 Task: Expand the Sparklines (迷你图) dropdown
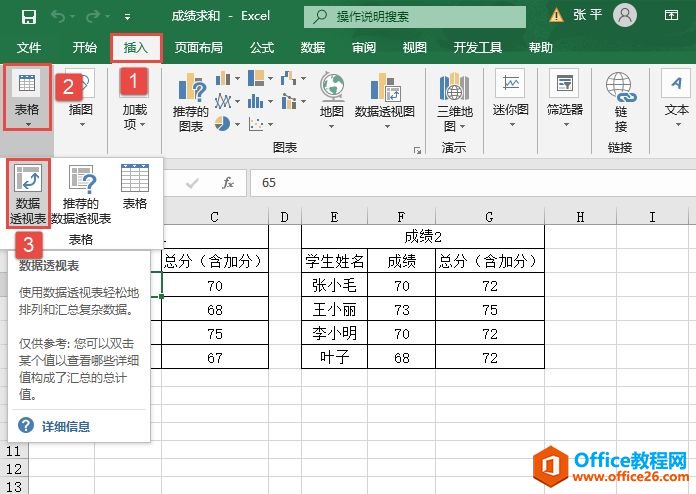coord(510,97)
